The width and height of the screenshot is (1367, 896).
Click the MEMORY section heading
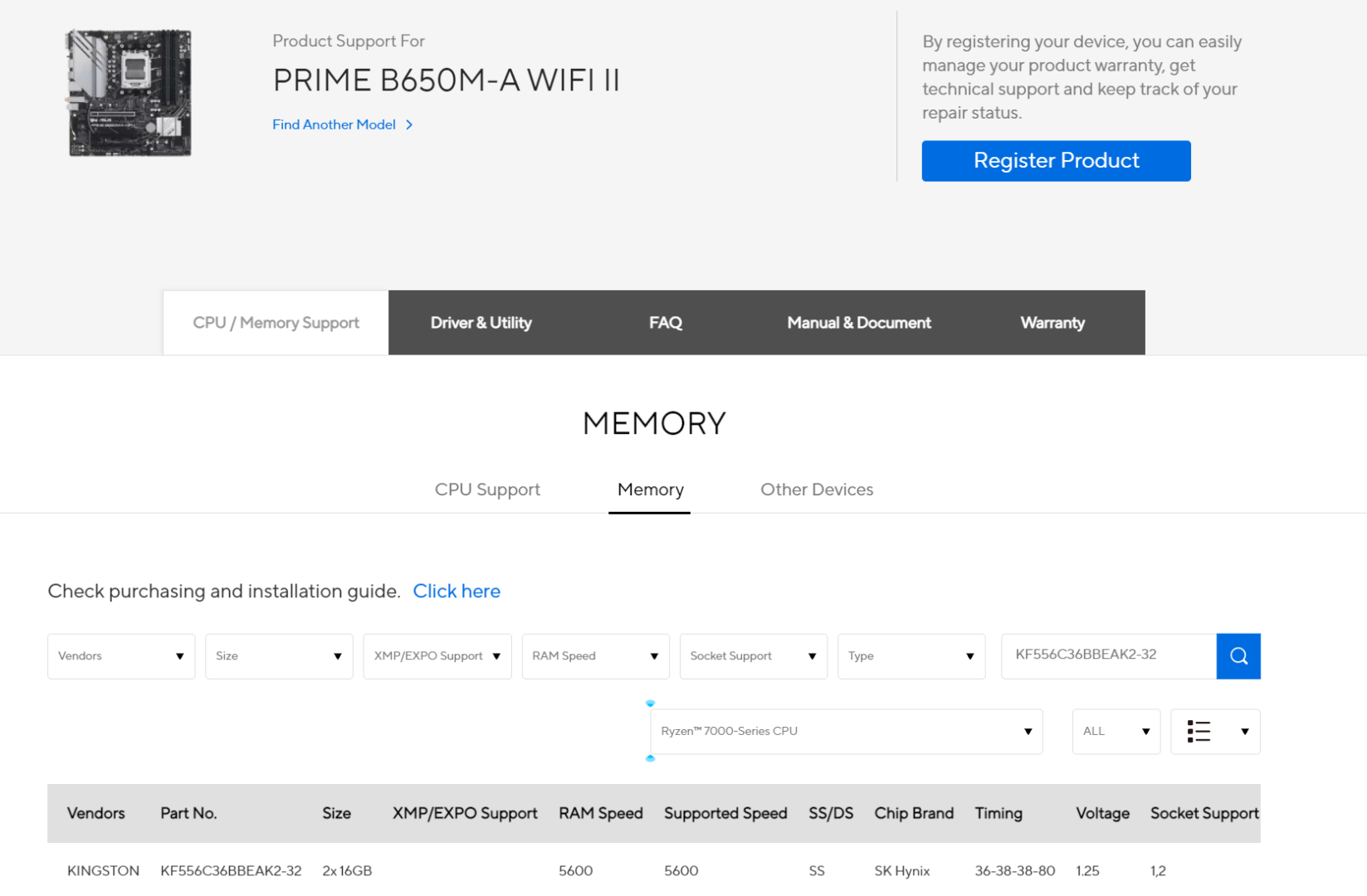(x=654, y=423)
